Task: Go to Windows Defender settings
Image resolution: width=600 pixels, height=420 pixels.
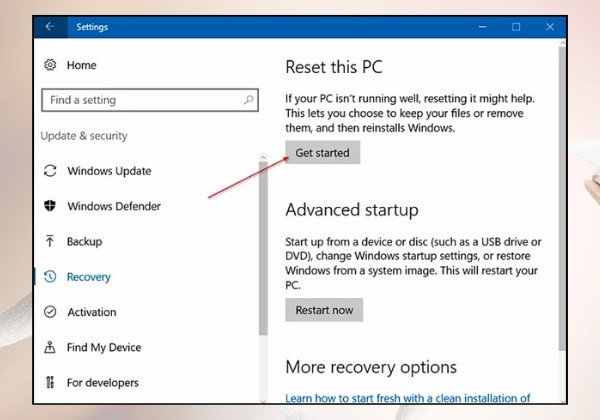Action: (x=114, y=206)
